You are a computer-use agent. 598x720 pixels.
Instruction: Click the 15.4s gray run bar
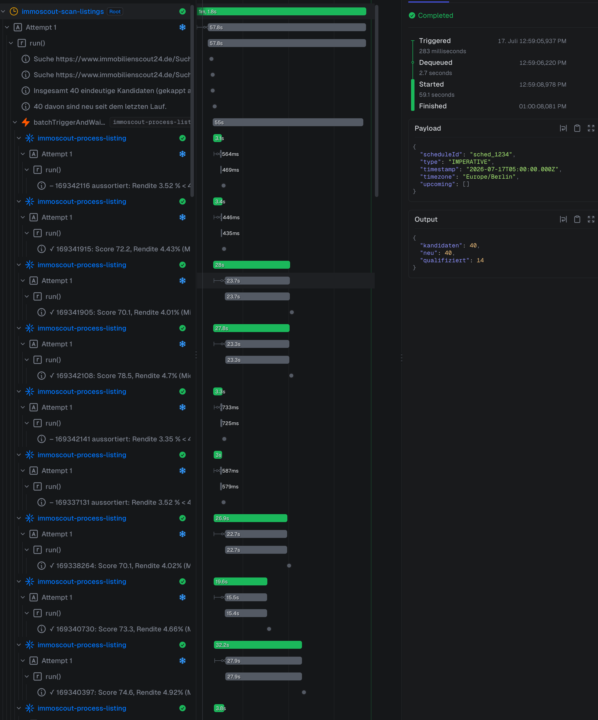pyautogui.click(x=246, y=613)
